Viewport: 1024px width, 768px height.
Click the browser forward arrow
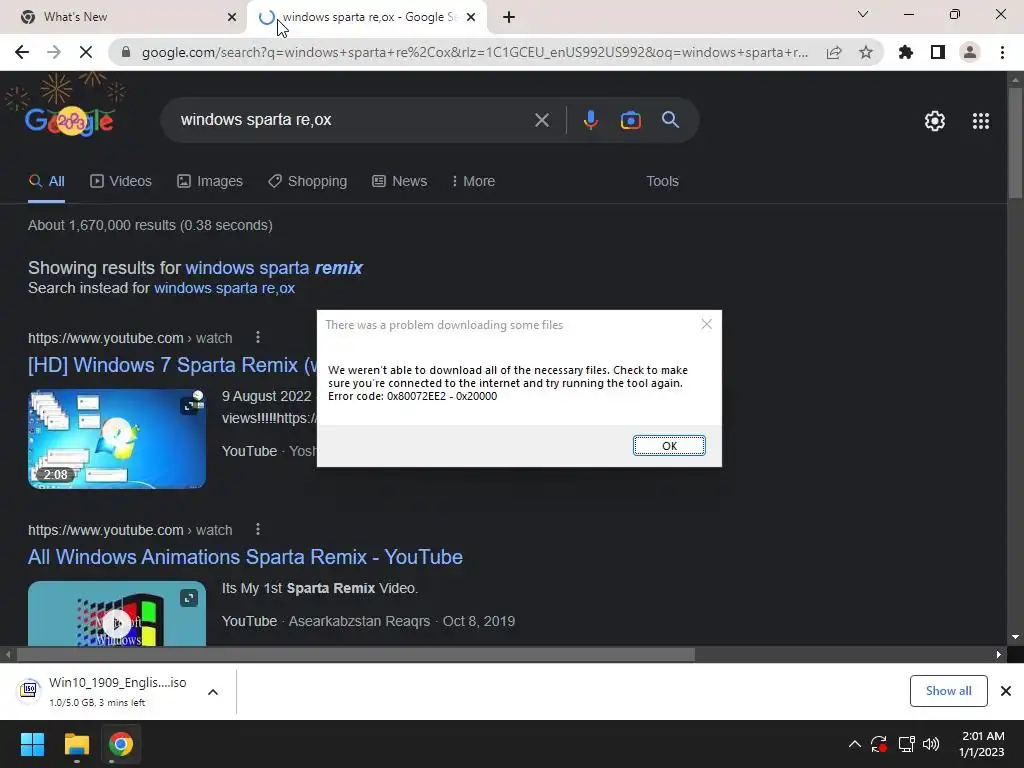coord(54,52)
